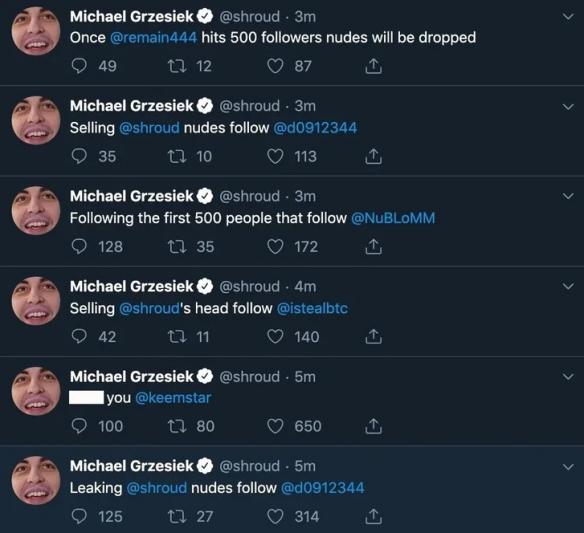Open the chevron menu on the @keemstar tweet
This screenshot has width=584, height=533.
click(x=568, y=376)
